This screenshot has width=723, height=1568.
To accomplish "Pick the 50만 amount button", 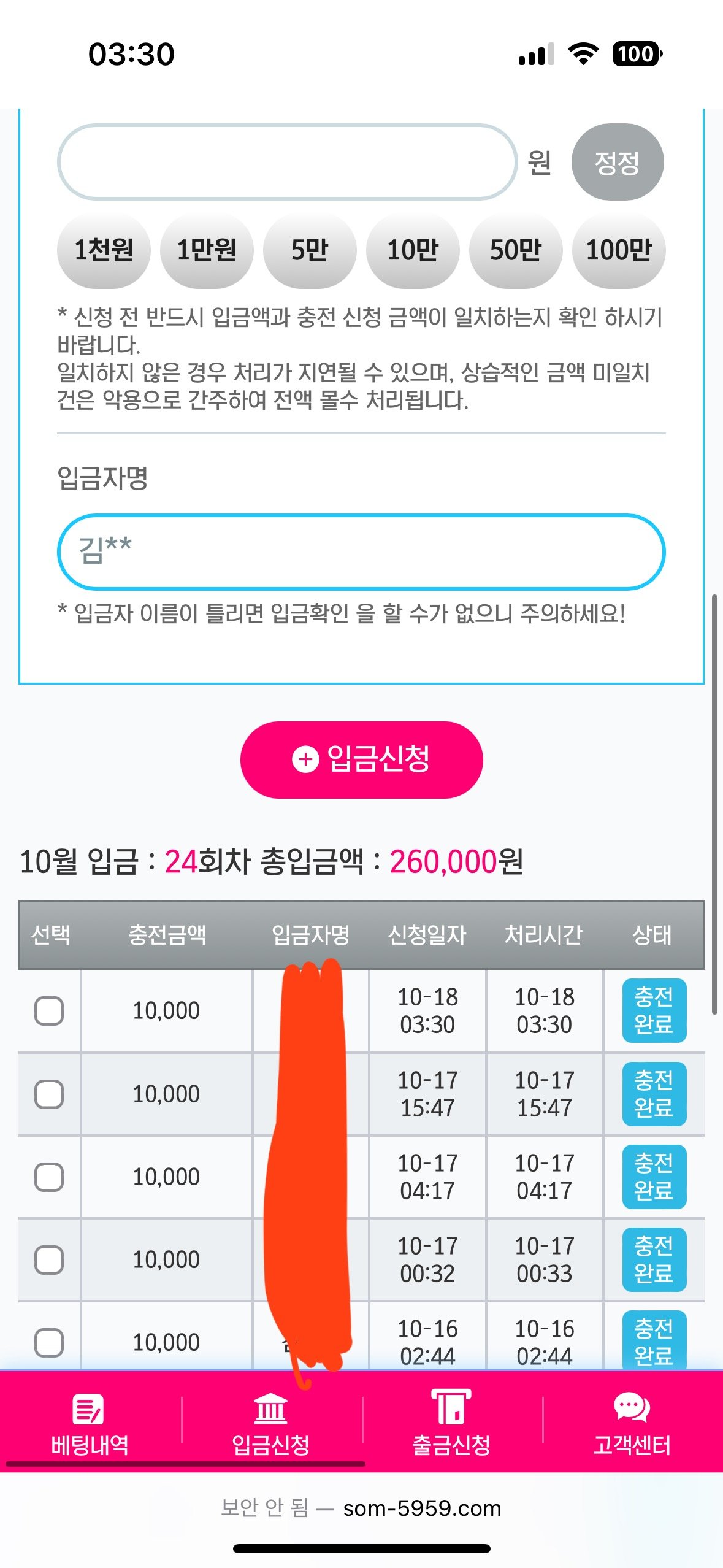I will pyautogui.click(x=516, y=250).
